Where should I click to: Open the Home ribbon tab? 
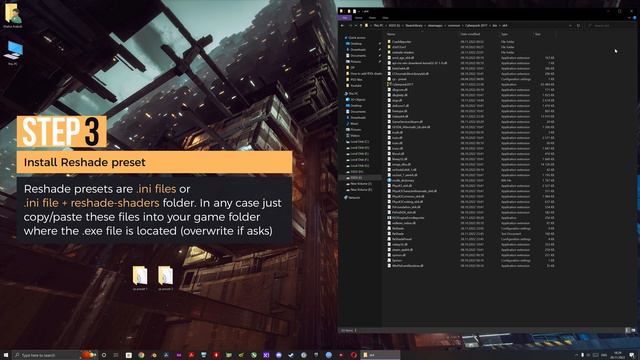click(359, 18)
